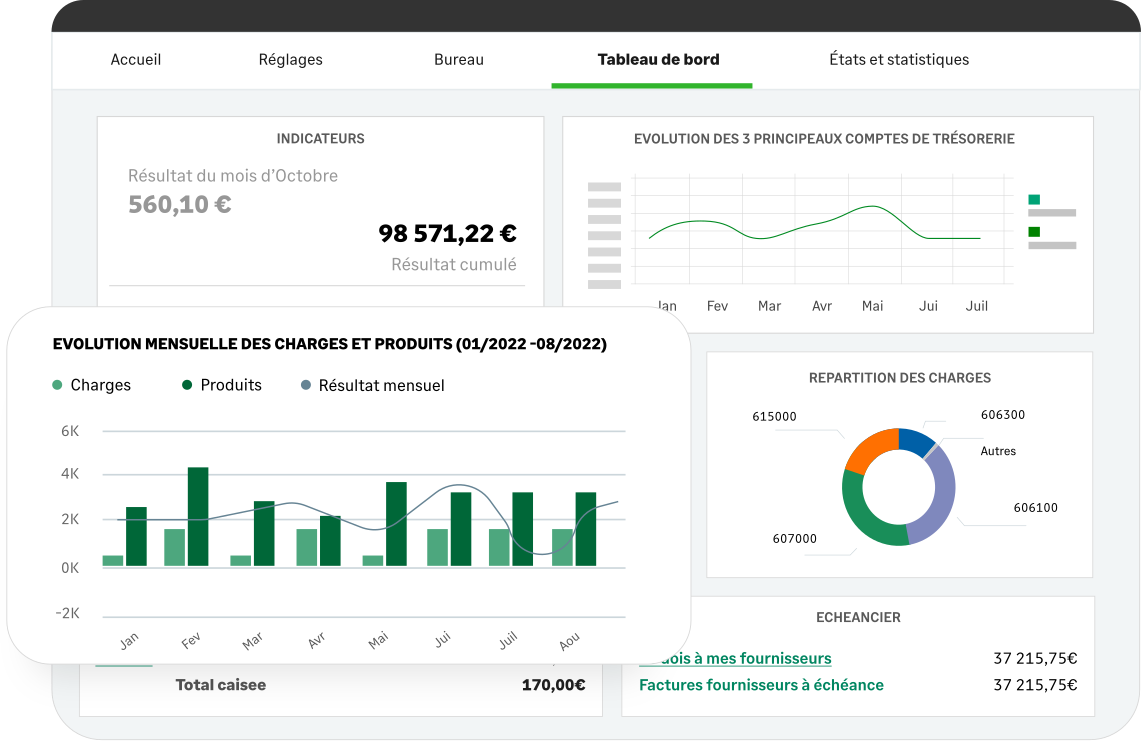Click the 'Résultat du mois d'Octobre' label
1144x741 pixels.
click(233, 176)
